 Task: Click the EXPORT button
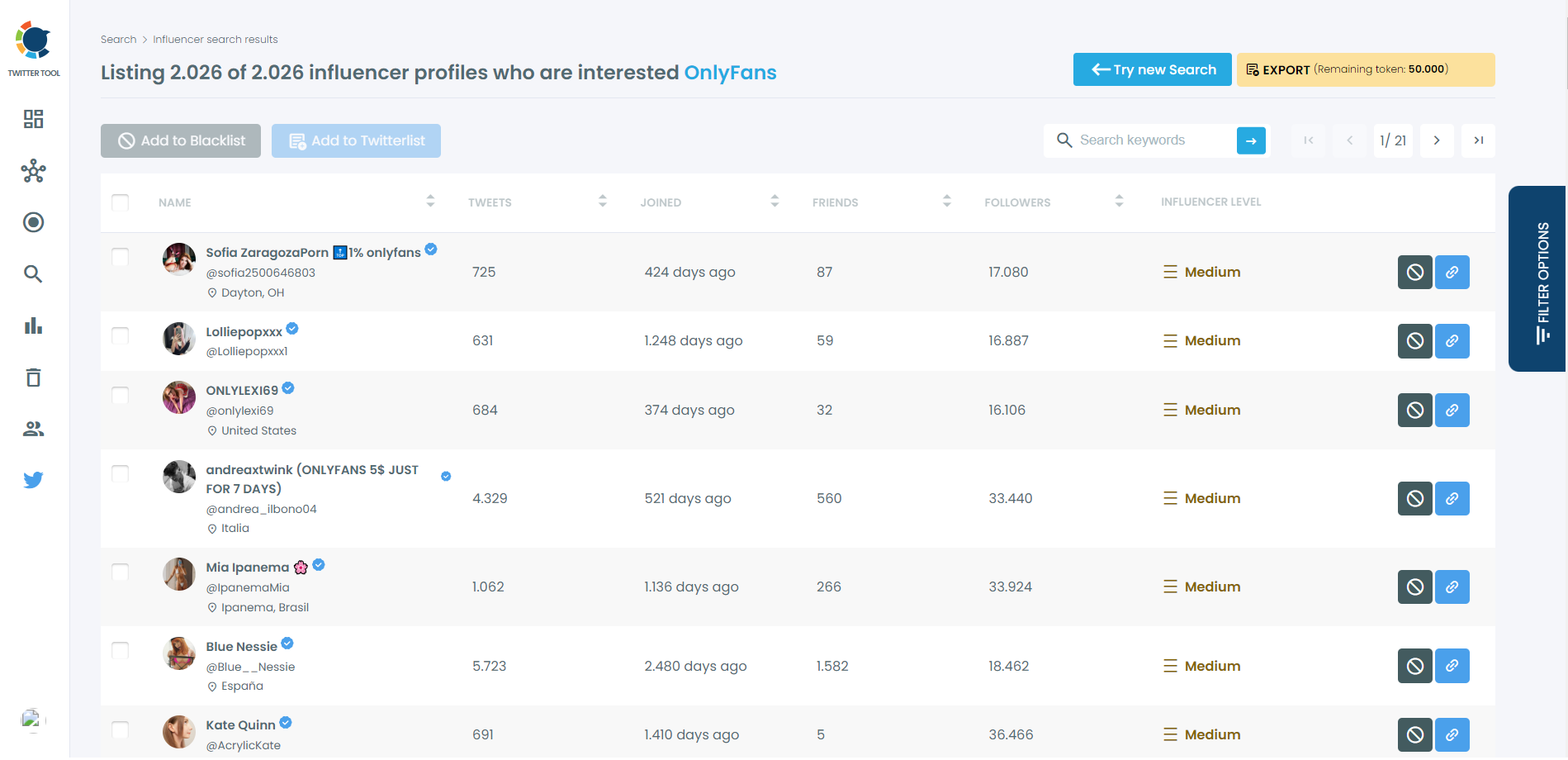1366,69
